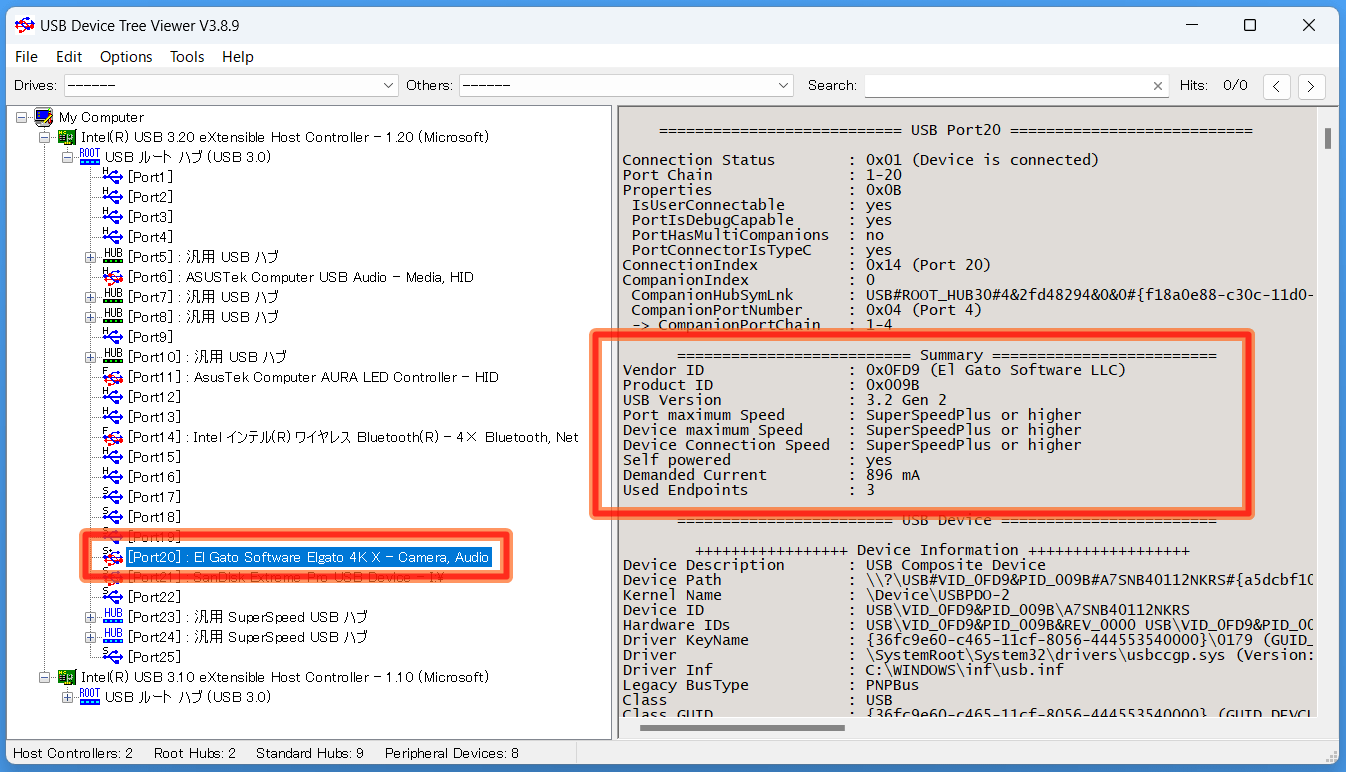The width and height of the screenshot is (1346, 772).
Task: Click the [Port17] label in tree
Action: (x=154, y=497)
